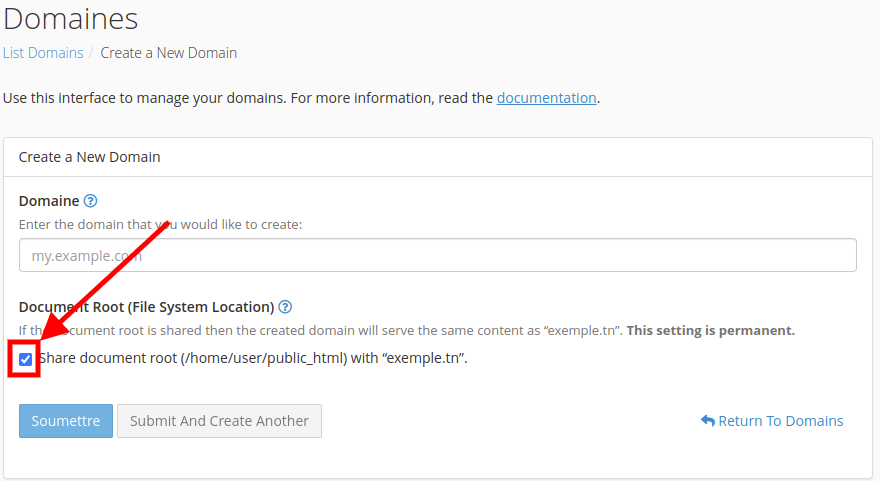Follow the Return To Domains link

[x=780, y=421]
